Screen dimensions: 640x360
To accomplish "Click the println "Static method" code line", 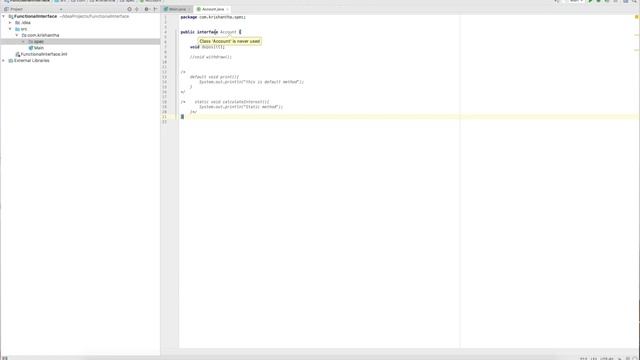I will coord(241,107).
